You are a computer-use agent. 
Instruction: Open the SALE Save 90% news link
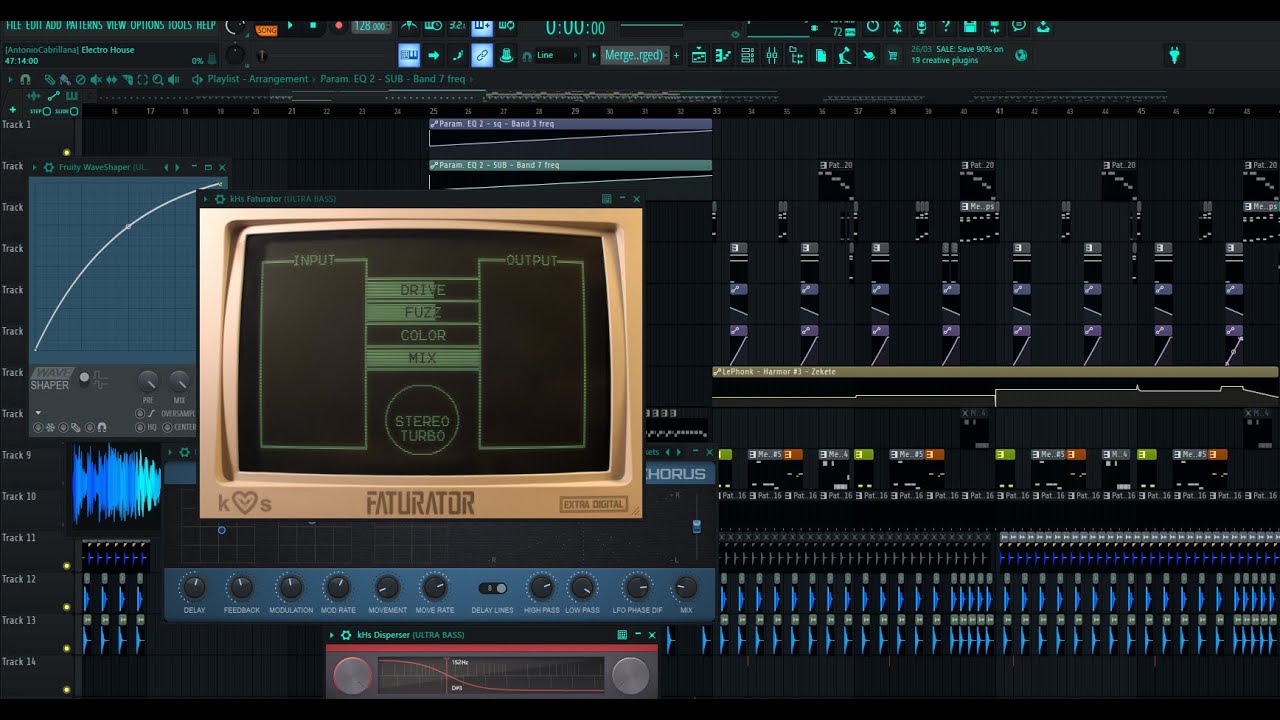click(957, 54)
